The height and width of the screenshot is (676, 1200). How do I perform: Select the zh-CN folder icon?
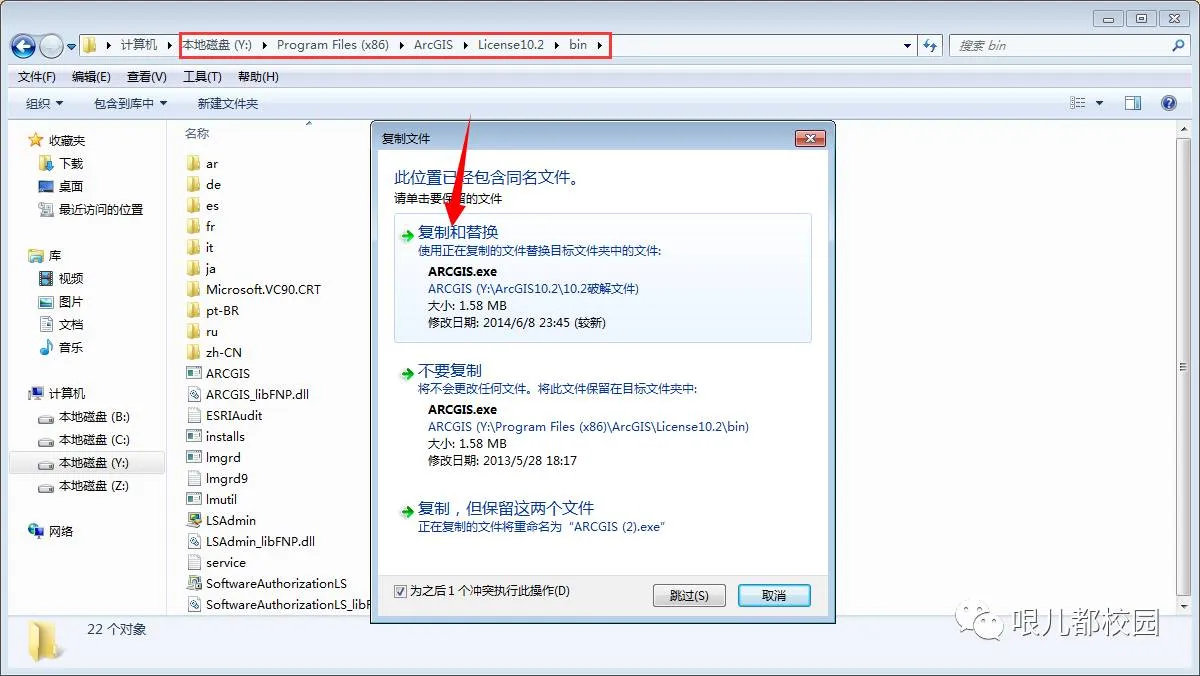194,352
